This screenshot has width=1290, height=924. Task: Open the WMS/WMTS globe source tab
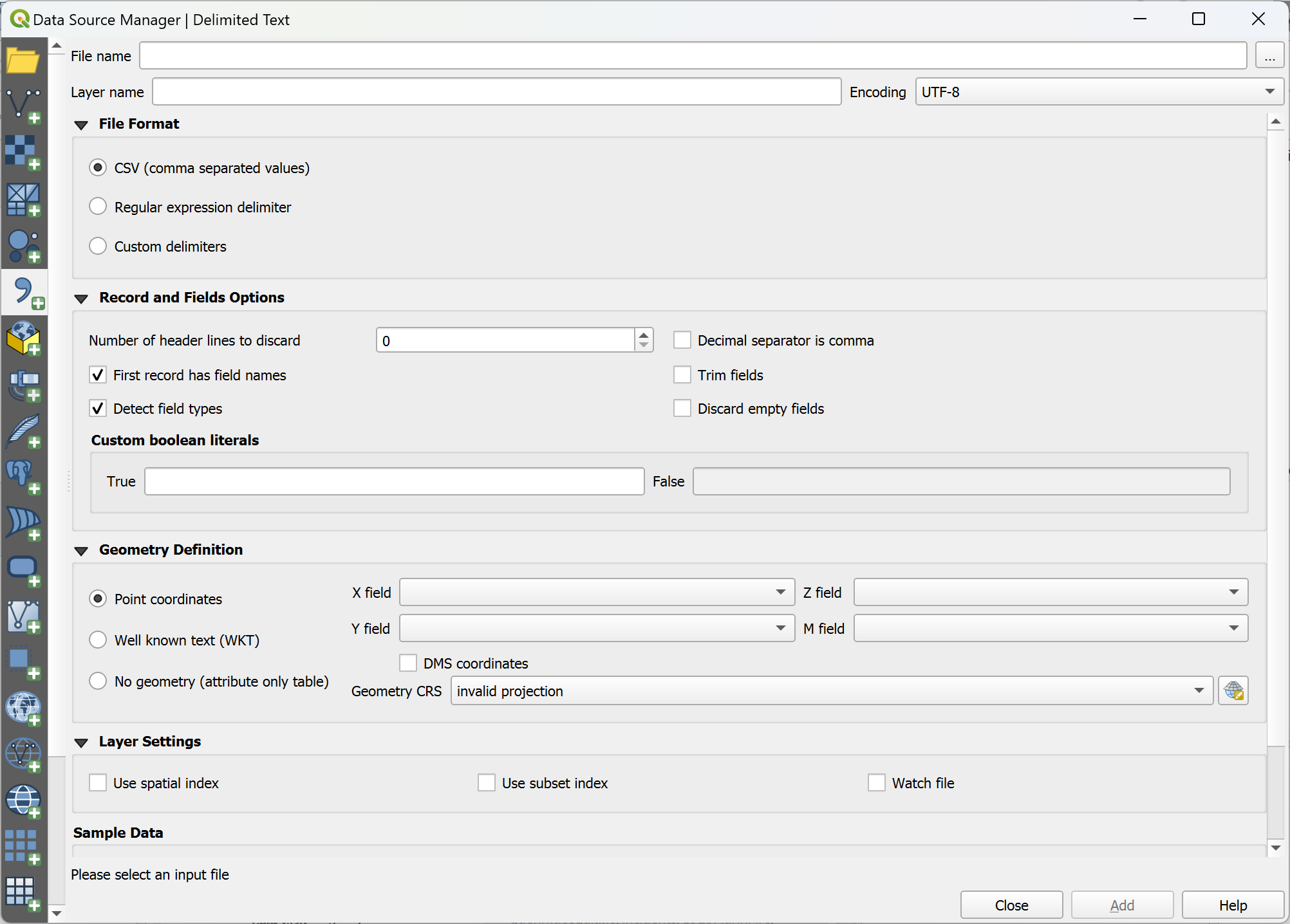coord(24,709)
